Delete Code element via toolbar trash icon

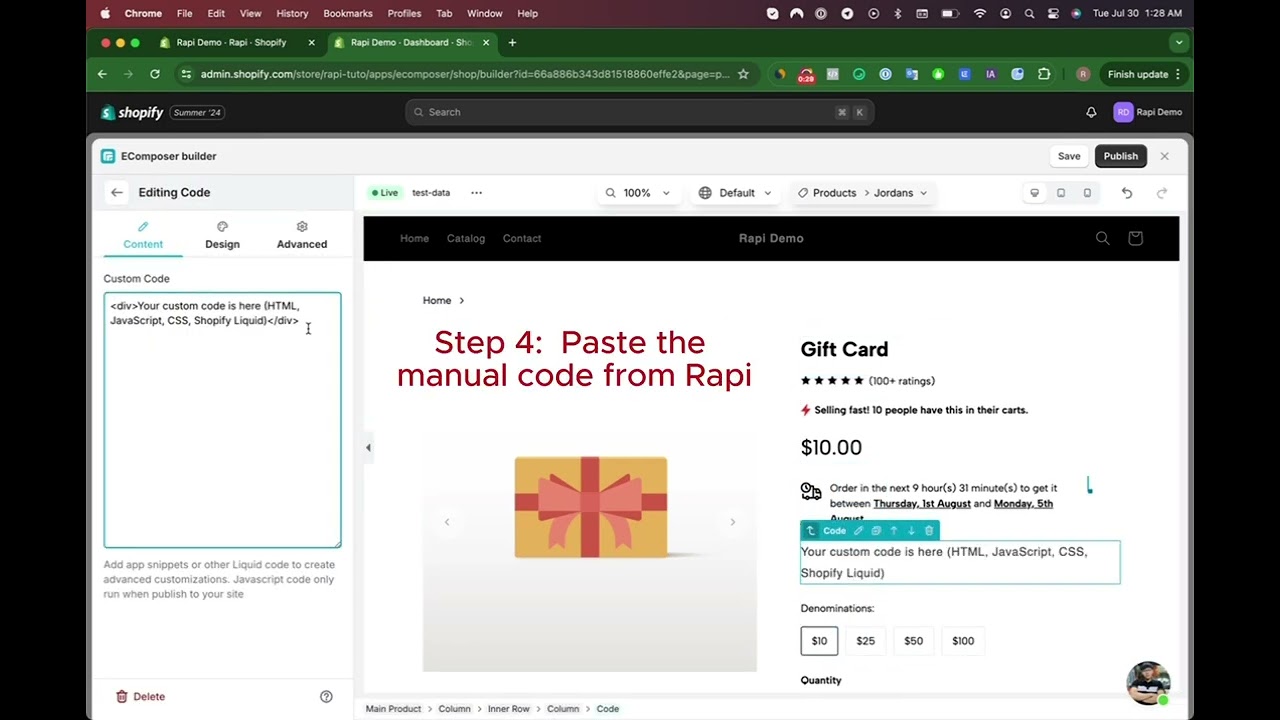click(929, 531)
